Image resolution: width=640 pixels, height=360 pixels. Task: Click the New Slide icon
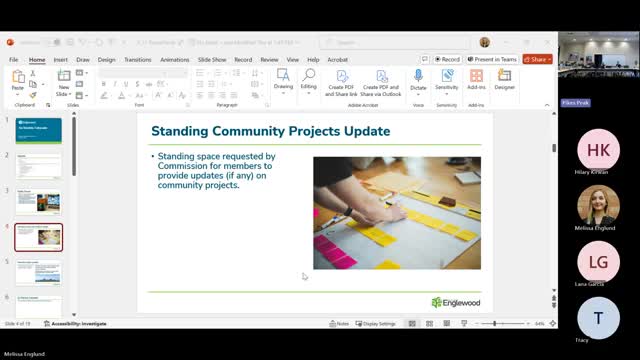[64, 76]
